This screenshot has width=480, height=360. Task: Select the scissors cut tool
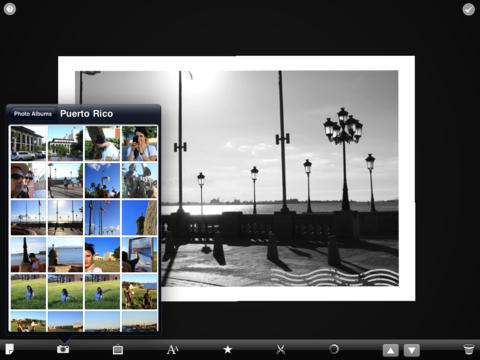point(281,349)
